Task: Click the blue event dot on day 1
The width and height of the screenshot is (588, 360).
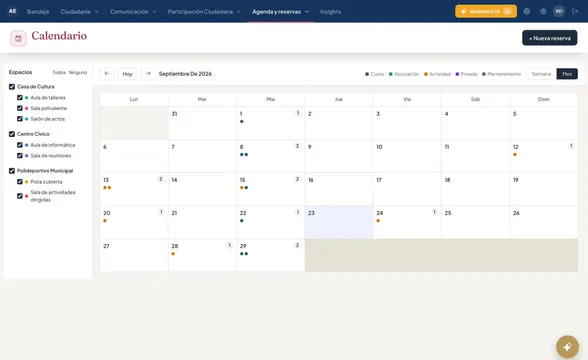Action: point(242,122)
